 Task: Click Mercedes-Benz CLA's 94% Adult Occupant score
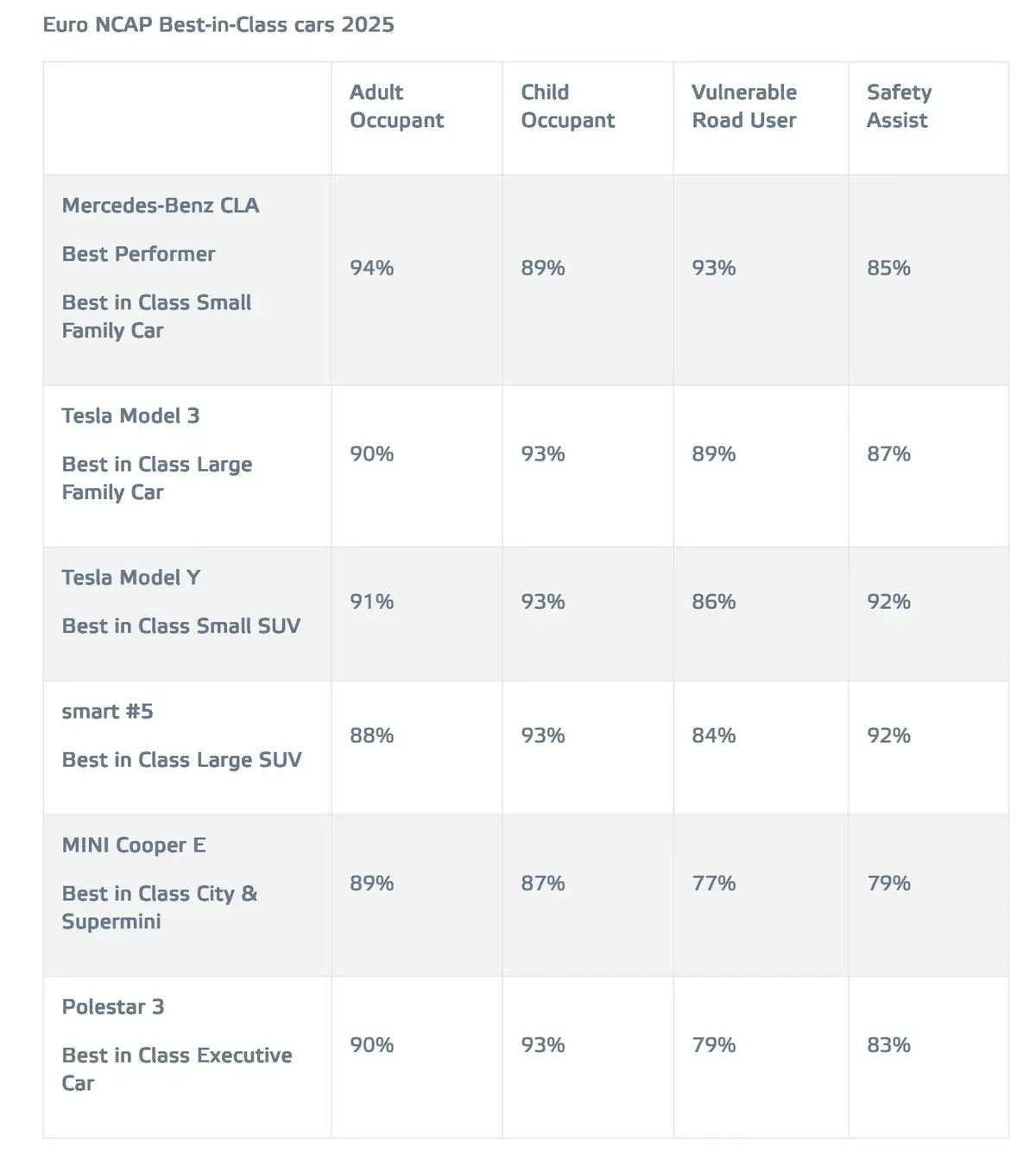371,268
